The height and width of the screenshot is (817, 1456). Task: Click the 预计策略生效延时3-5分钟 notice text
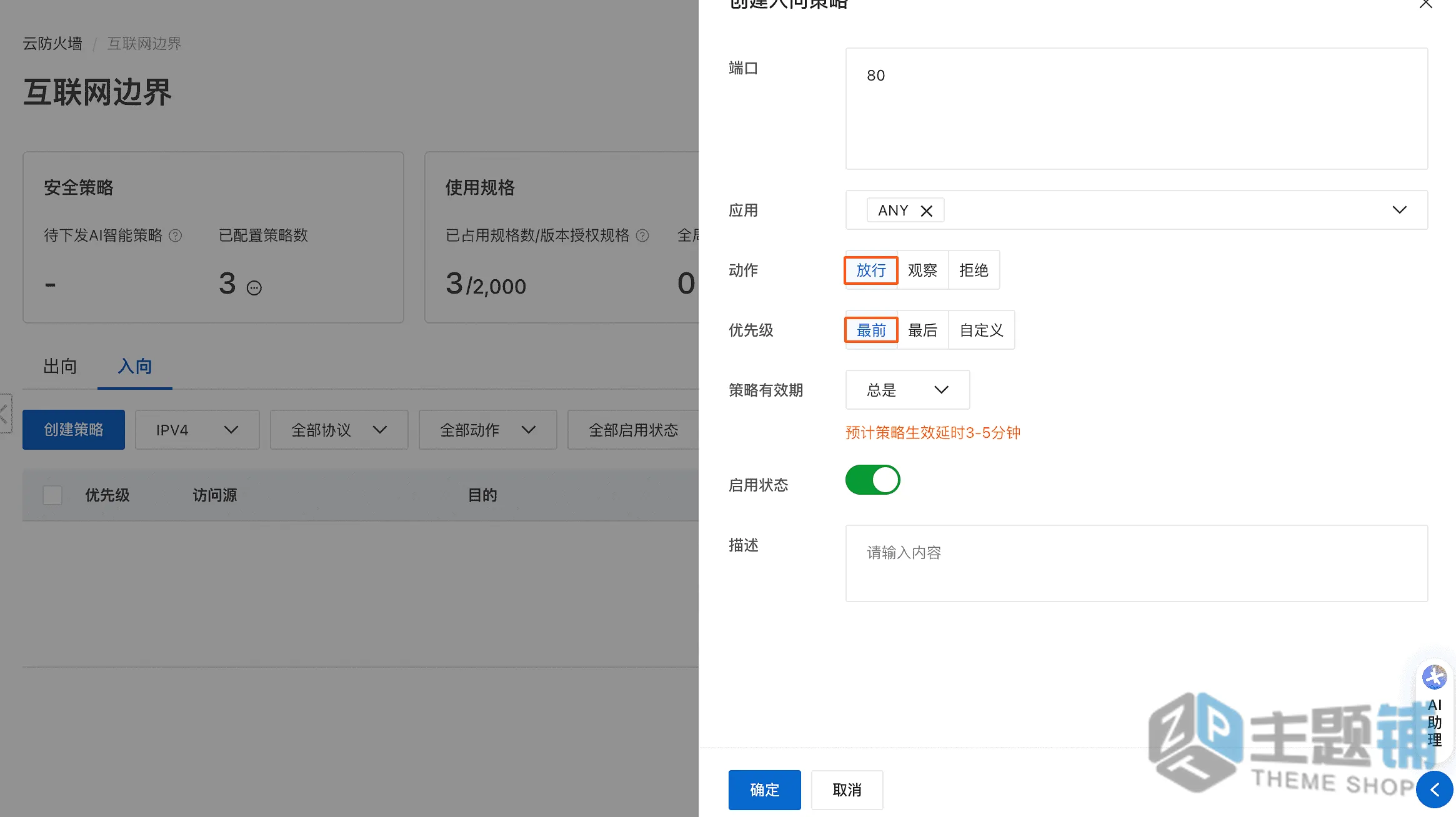click(933, 433)
